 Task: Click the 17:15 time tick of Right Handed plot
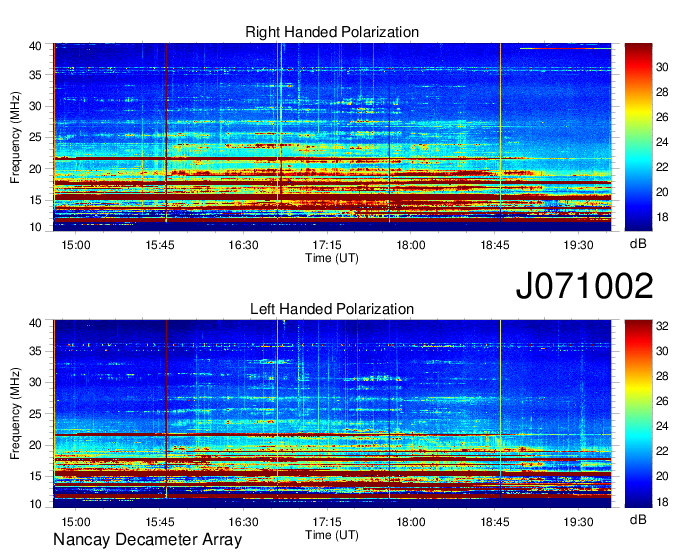pyautogui.click(x=327, y=245)
